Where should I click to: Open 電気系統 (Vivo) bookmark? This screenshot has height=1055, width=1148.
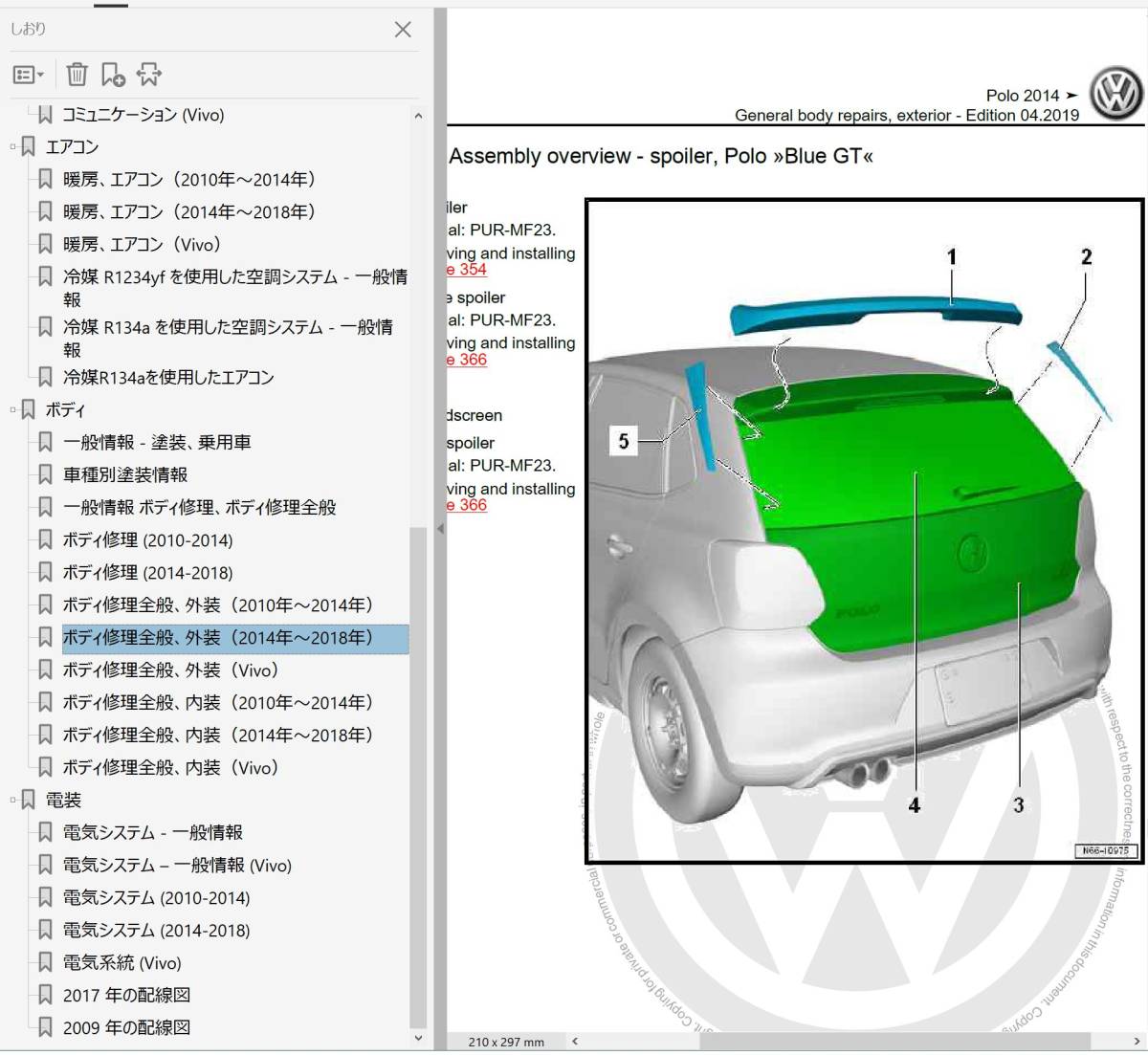click(x=122, y=963)
